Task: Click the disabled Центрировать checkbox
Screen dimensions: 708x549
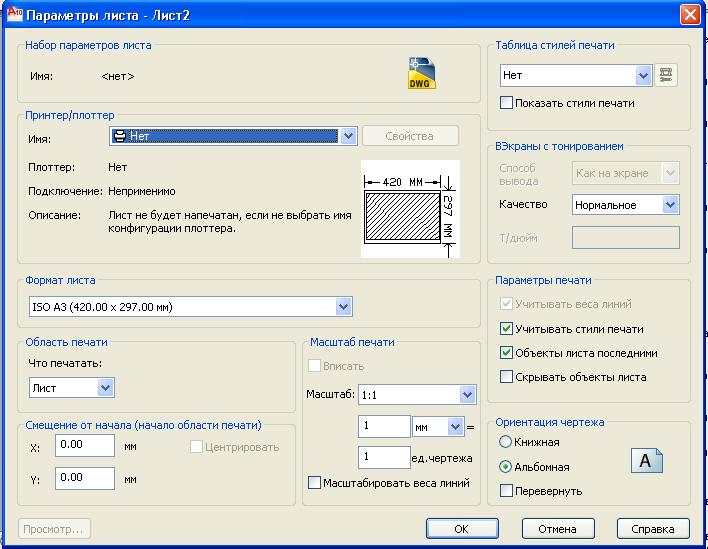Action: click(x=196, y=447)
